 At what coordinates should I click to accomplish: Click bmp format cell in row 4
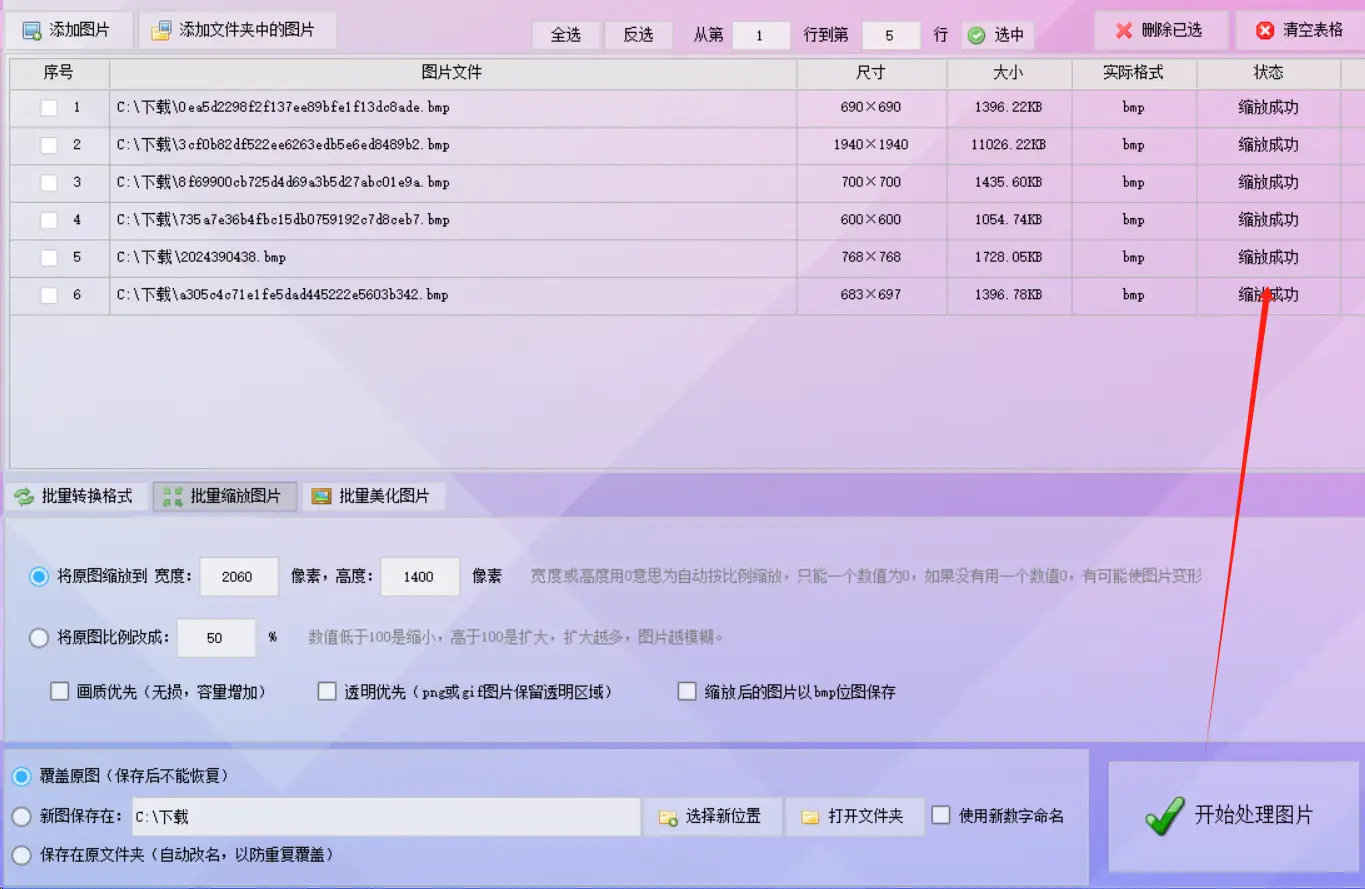tap(1134, 220)
